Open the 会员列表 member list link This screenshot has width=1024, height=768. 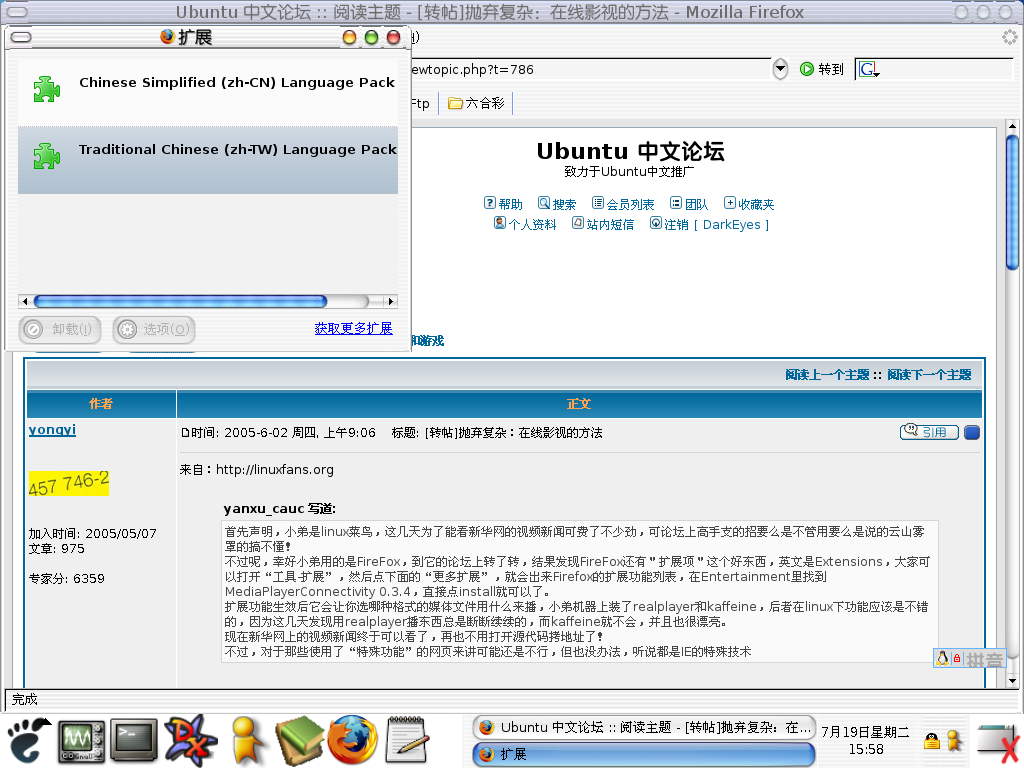click(x=623, y=204)
